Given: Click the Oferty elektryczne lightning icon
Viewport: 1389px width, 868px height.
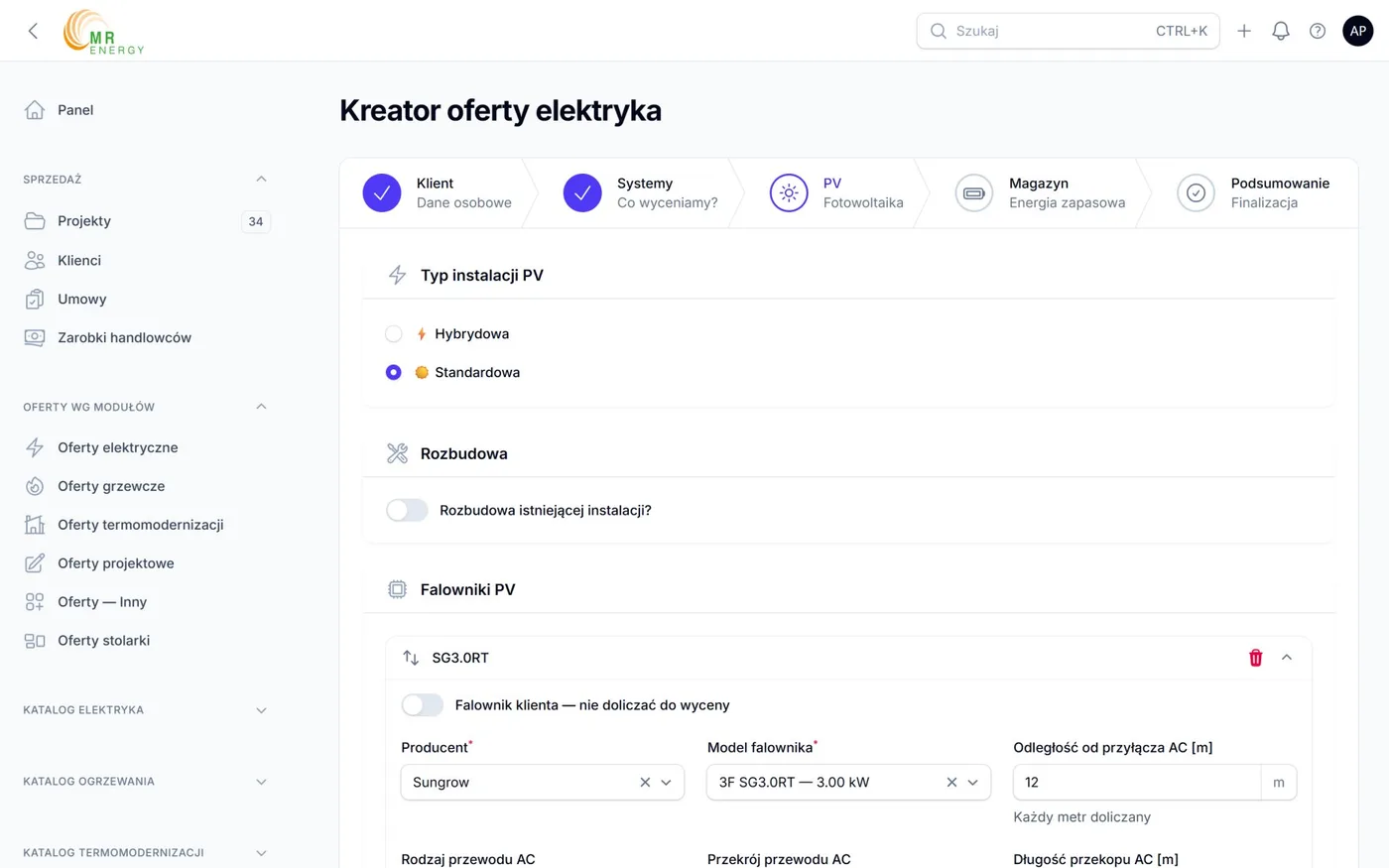Looking at the screenshot, I should (x=35, y=447).
